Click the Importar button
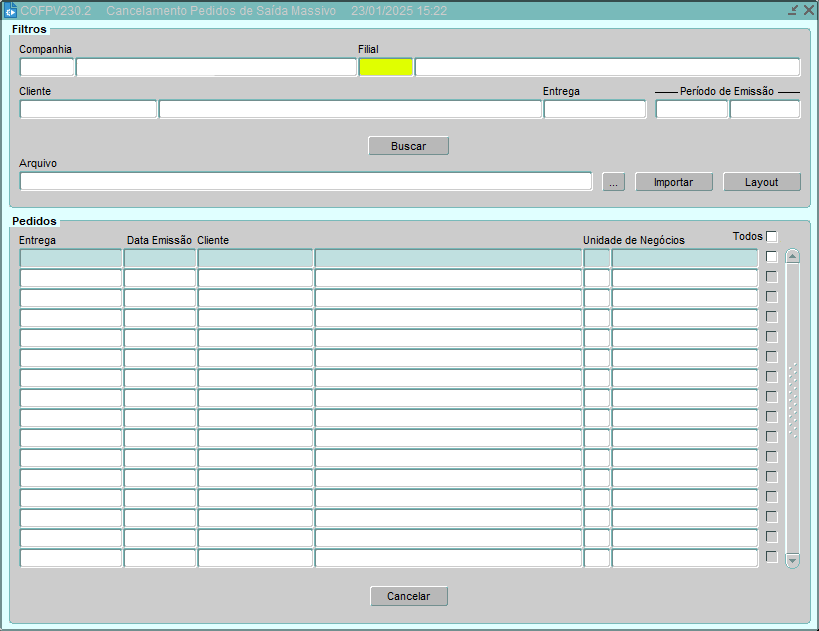 pos(674,182)
